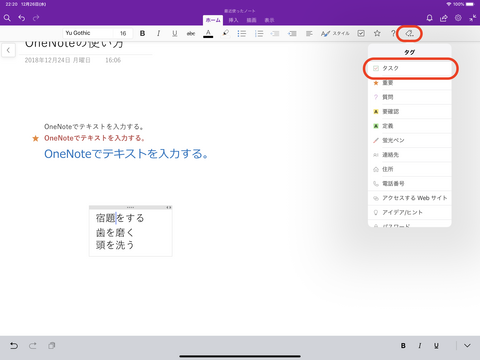Increase the indent level

[x=292, y=33]
